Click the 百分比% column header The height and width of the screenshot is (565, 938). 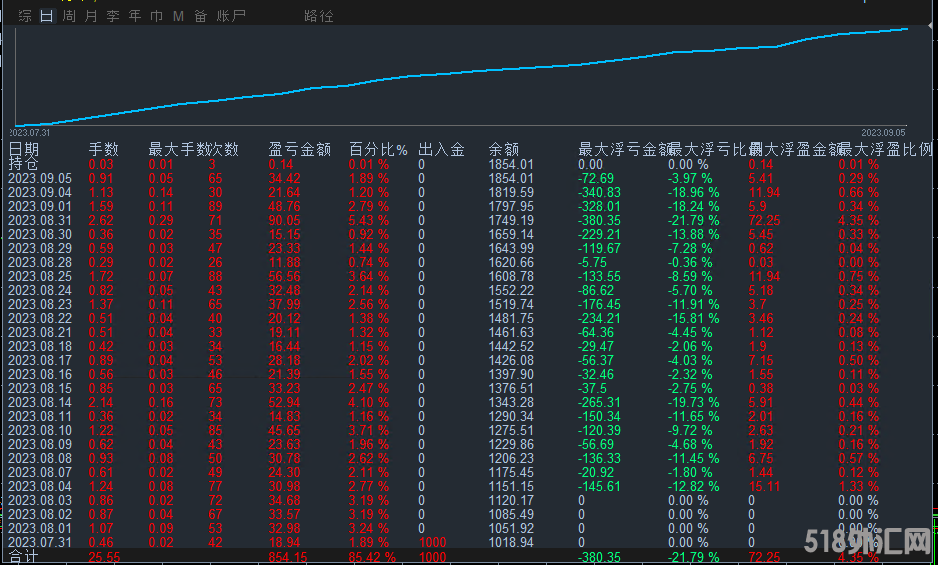(378, 150)
